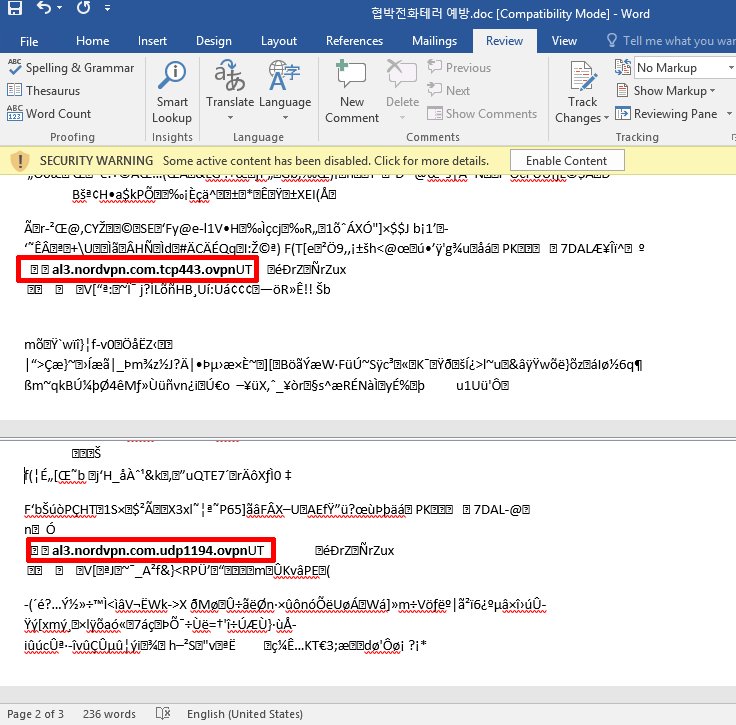The image size is (736, 725).
Task: Expand the Translate dropdown arrow
Action: coord(230,118)
